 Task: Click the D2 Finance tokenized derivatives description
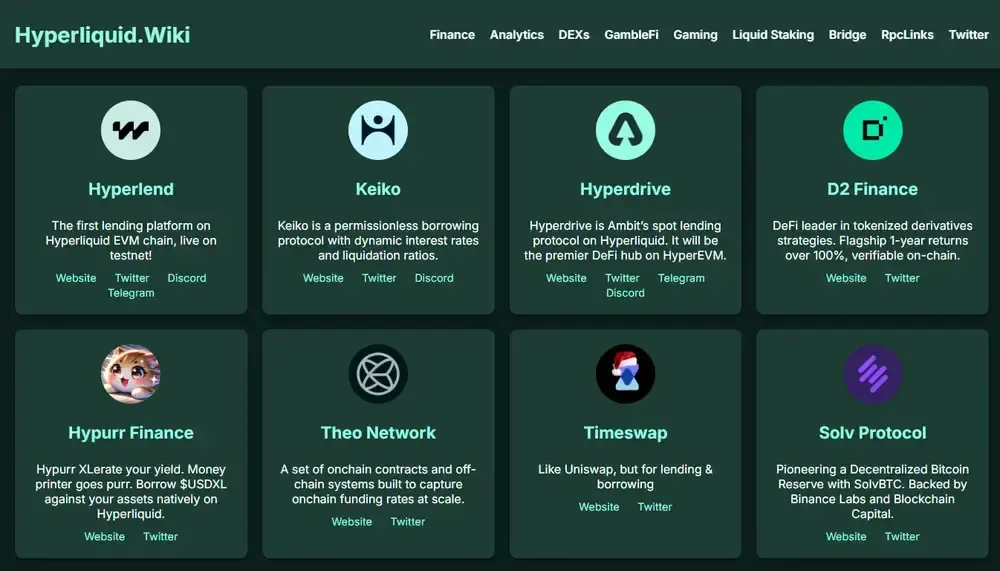pos(872,241)
